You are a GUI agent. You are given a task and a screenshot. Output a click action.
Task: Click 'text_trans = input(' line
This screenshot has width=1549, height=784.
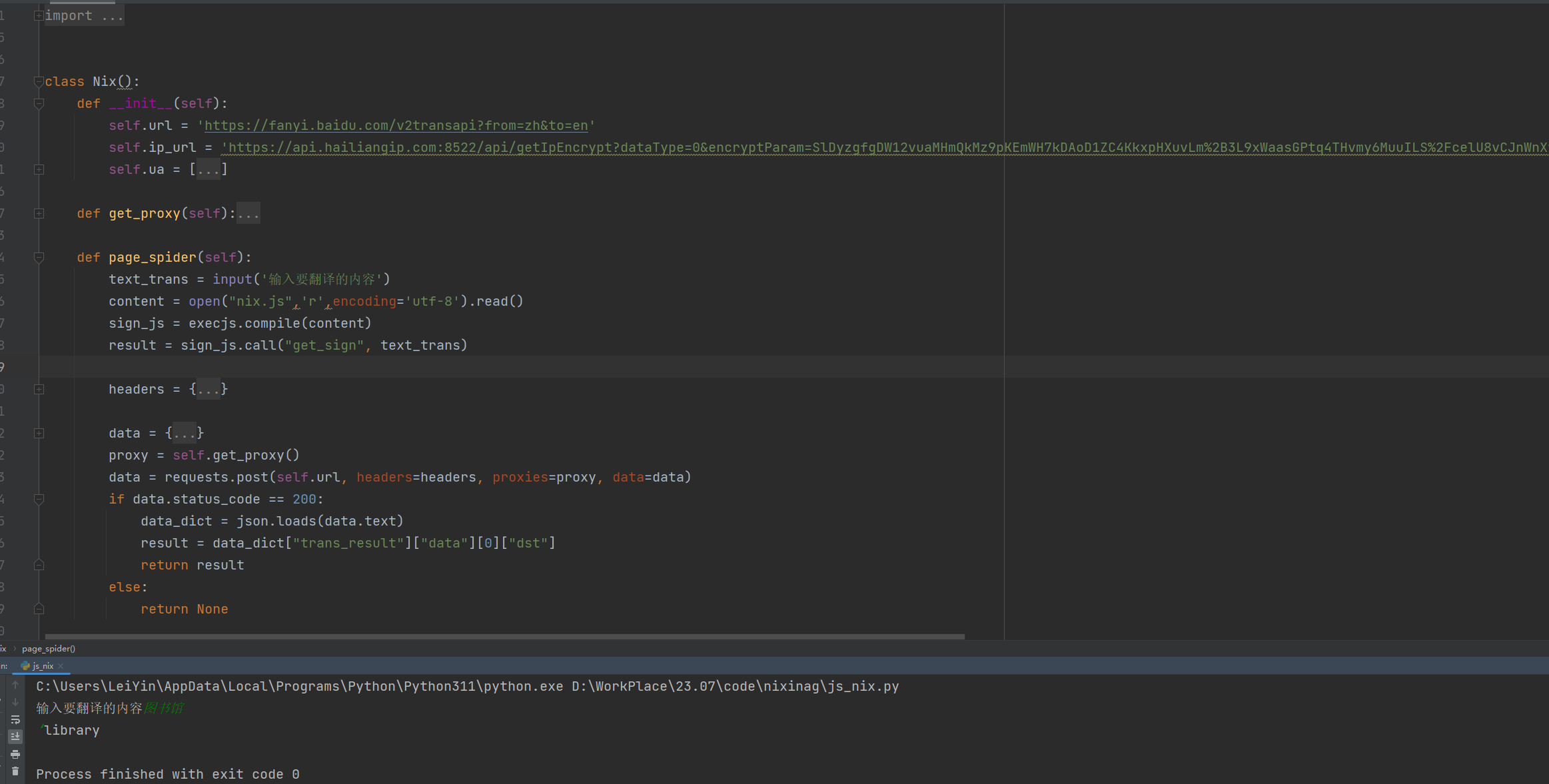[x=249, y=279]
